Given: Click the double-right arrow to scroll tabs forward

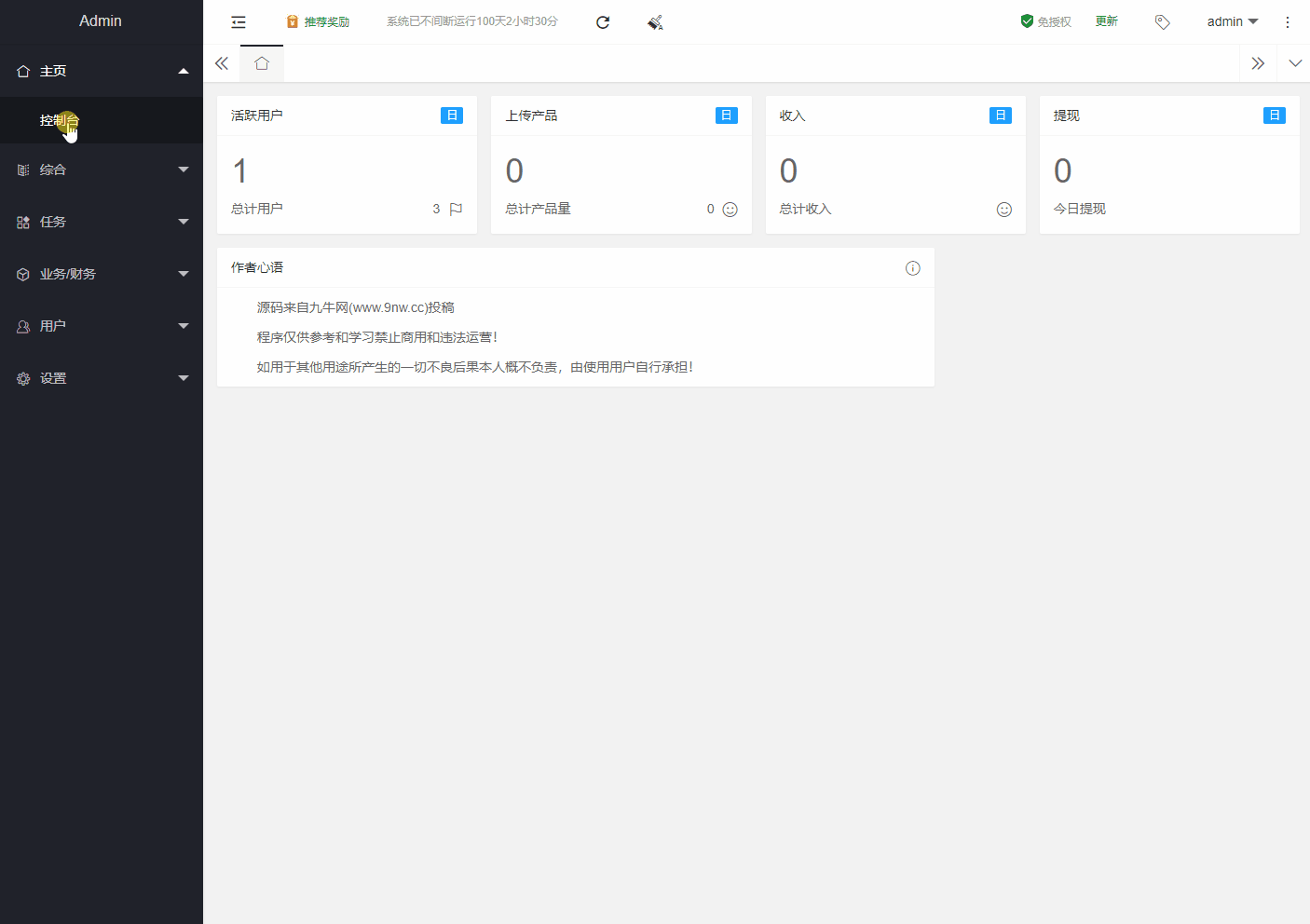Looking at the screenshot, I should 1258,63.
